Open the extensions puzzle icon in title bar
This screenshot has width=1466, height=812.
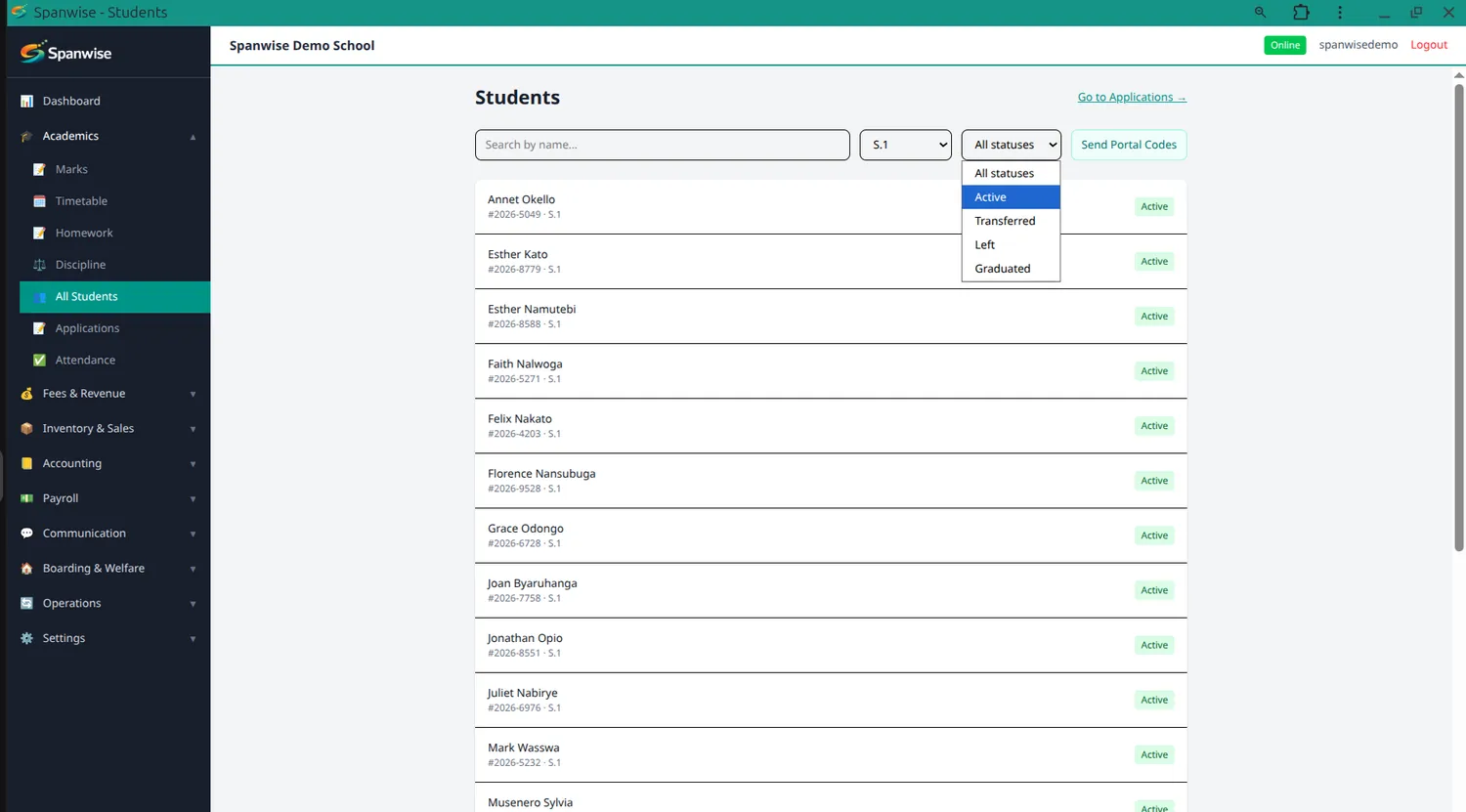pos(1301,13)
